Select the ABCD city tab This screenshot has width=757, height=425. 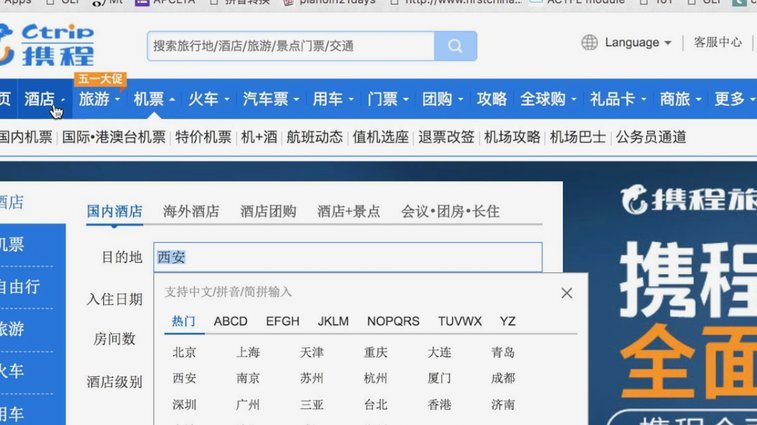coord(231,321)
